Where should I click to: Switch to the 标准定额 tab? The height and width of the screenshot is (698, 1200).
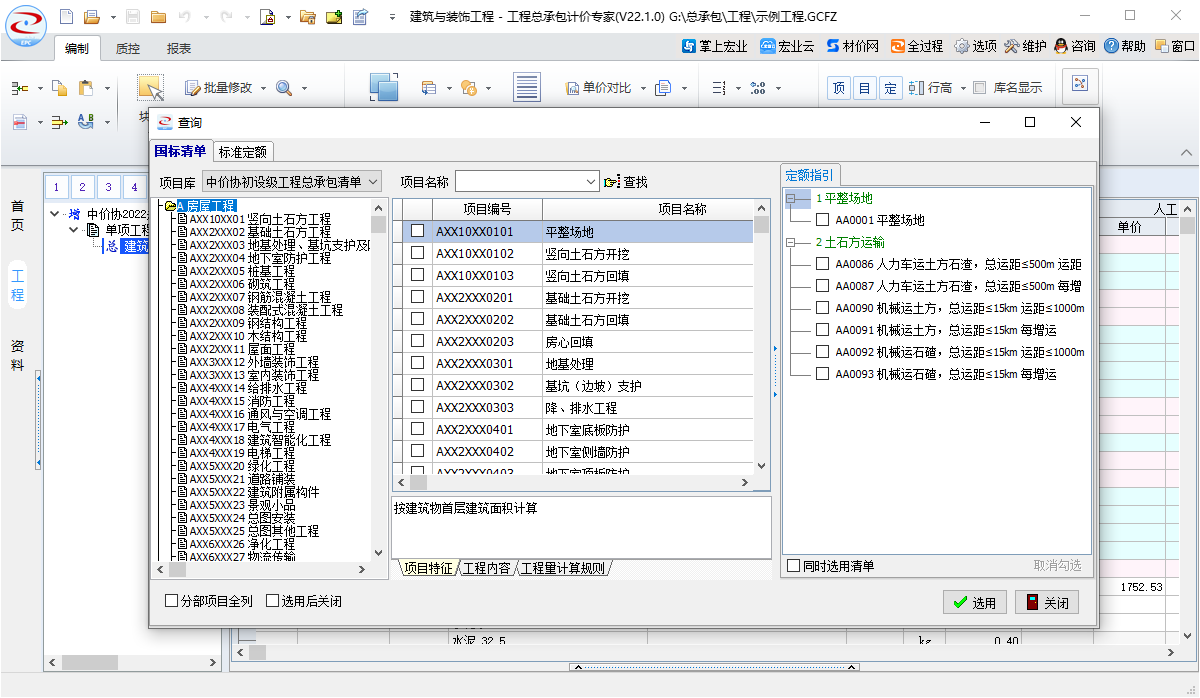(243, 152)
